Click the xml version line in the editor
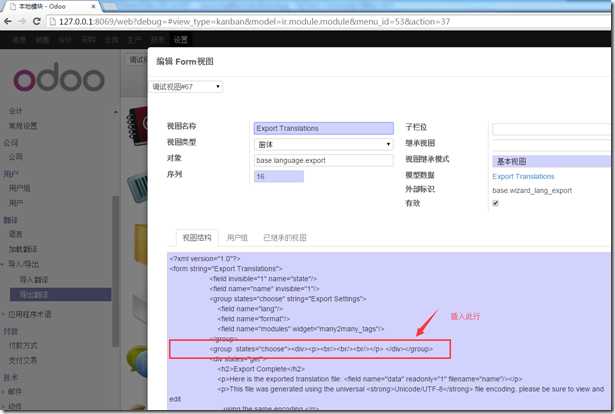This screenshot has width=615, height=414. (x=205, y=259)
